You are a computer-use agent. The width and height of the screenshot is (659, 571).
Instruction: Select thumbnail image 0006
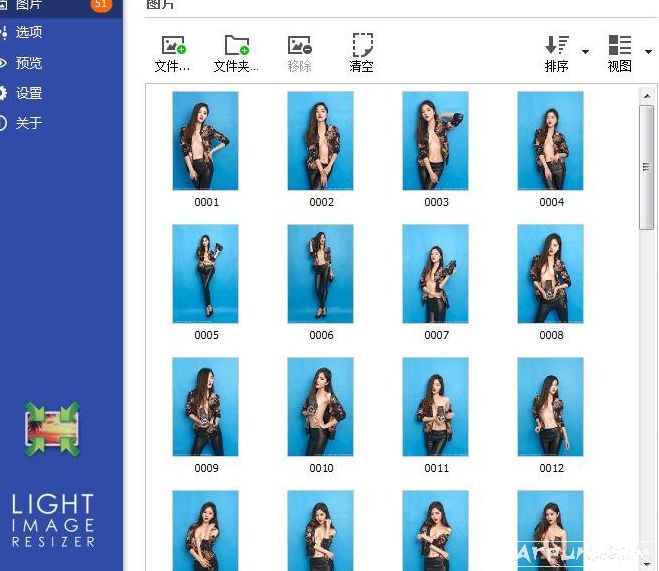pyautogui.click(x=321, y=273)
